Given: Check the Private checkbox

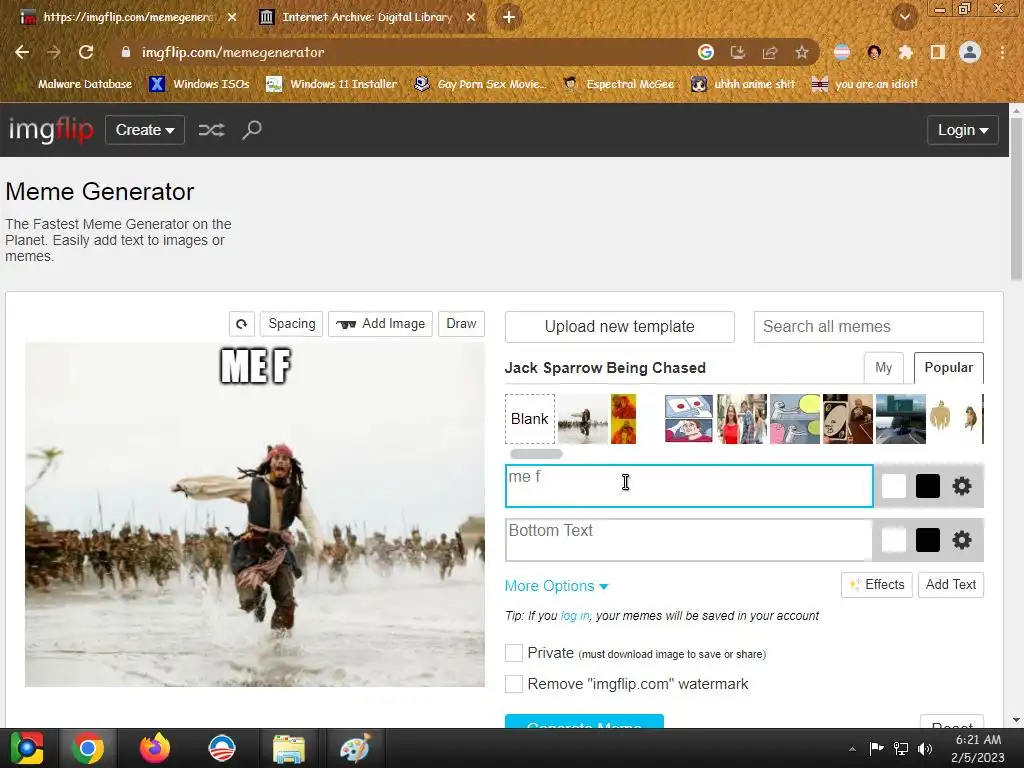Looking at the screenshot, I should [514, 653].
